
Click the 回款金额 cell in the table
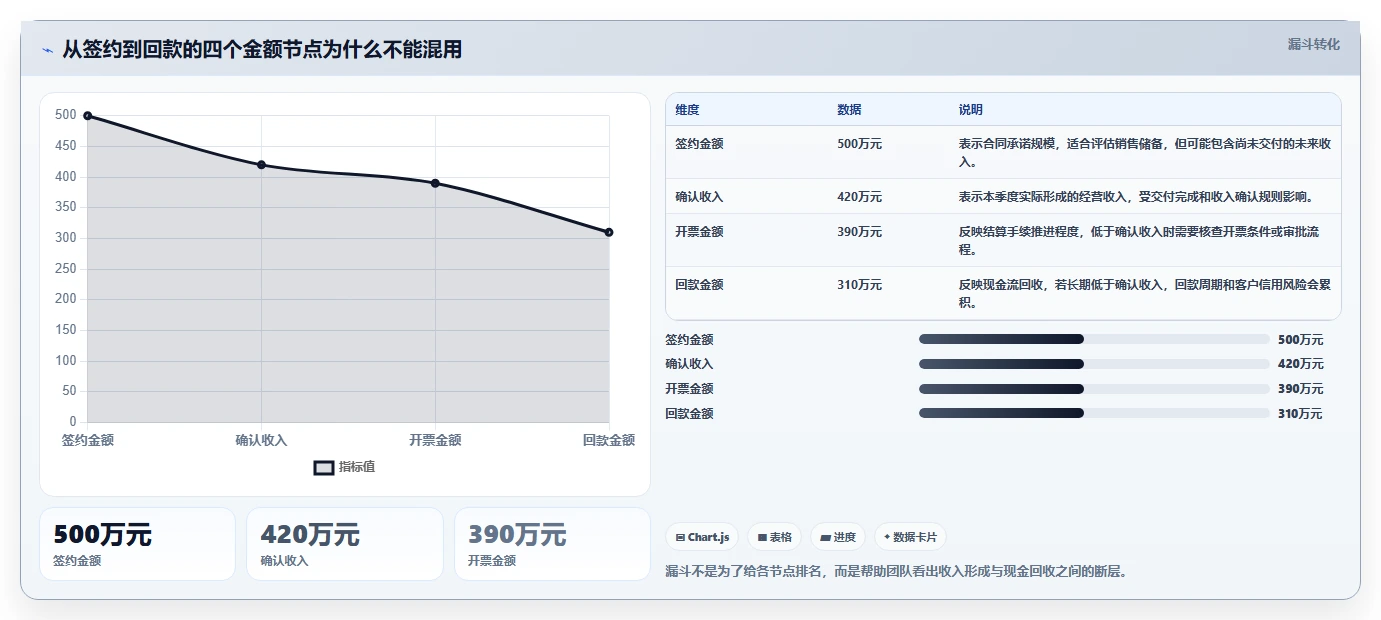[x=699, y=285]
